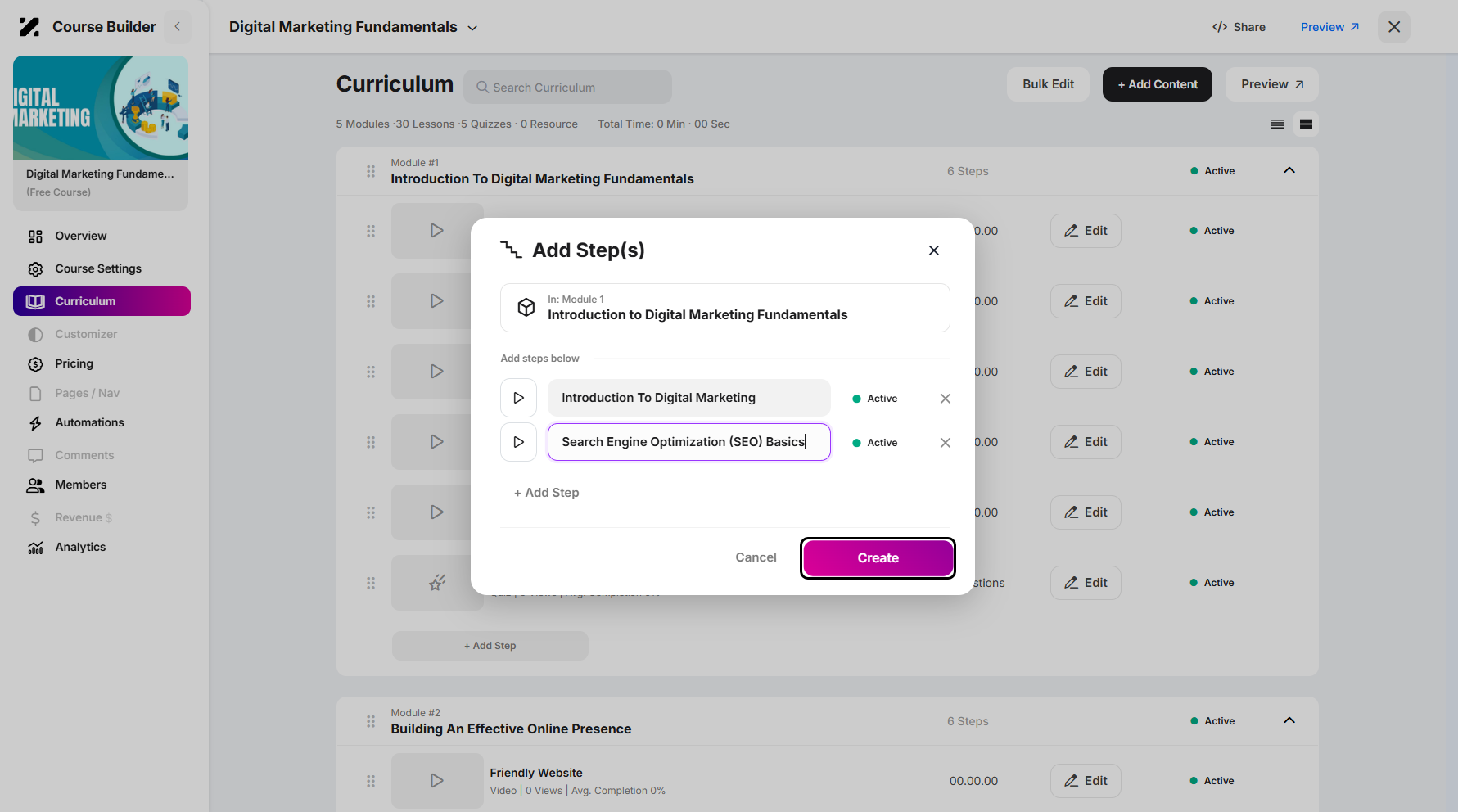Click the Analytics chart icon
This screenshot has height=812, width=1458.
click(x=35, y=548)
